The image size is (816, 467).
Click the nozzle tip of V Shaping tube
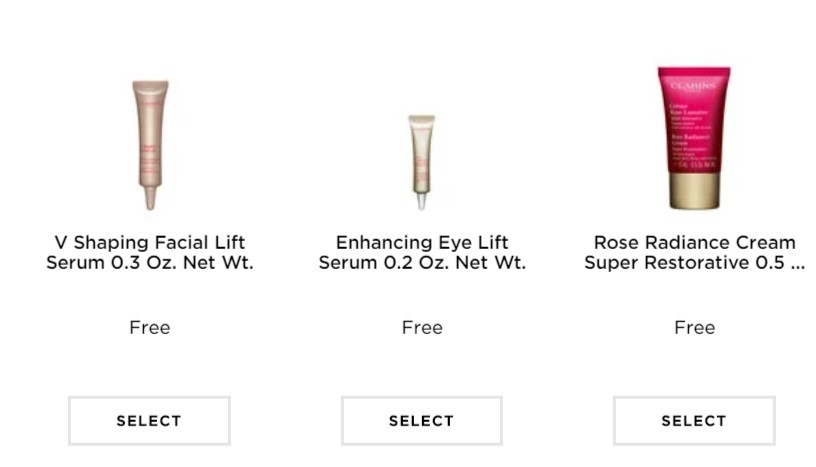coord(150,198)
